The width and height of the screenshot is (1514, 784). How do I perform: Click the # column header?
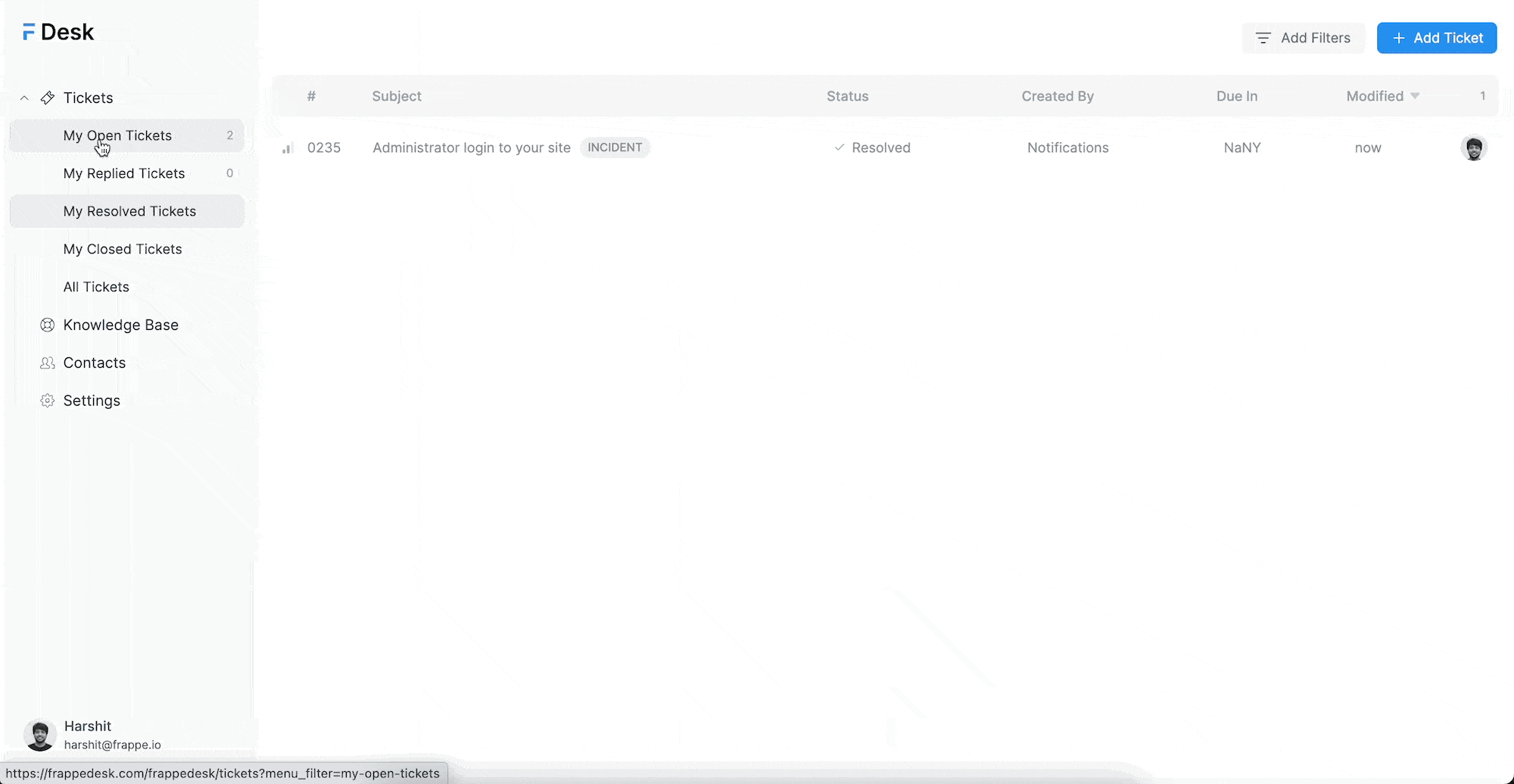click(311, 96)
